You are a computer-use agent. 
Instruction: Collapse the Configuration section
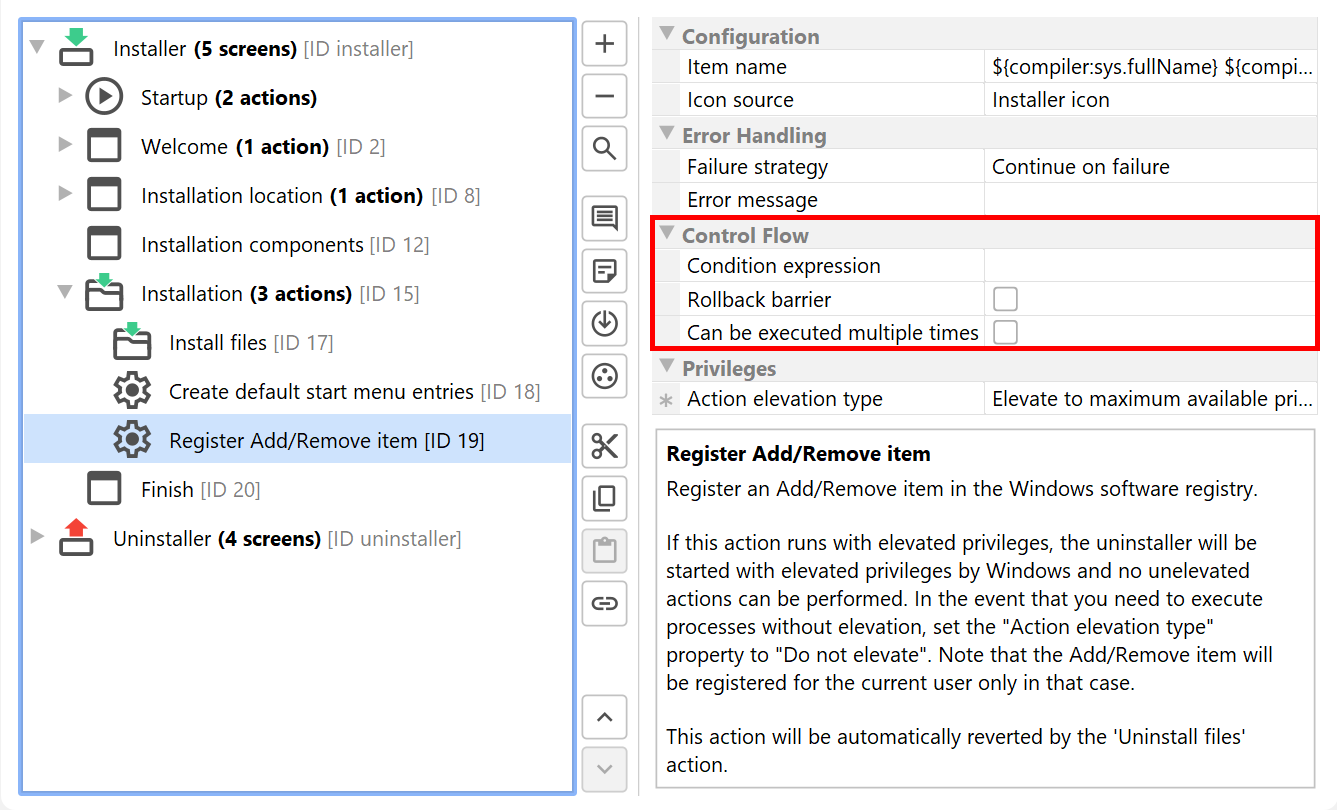tap(667, 35)
